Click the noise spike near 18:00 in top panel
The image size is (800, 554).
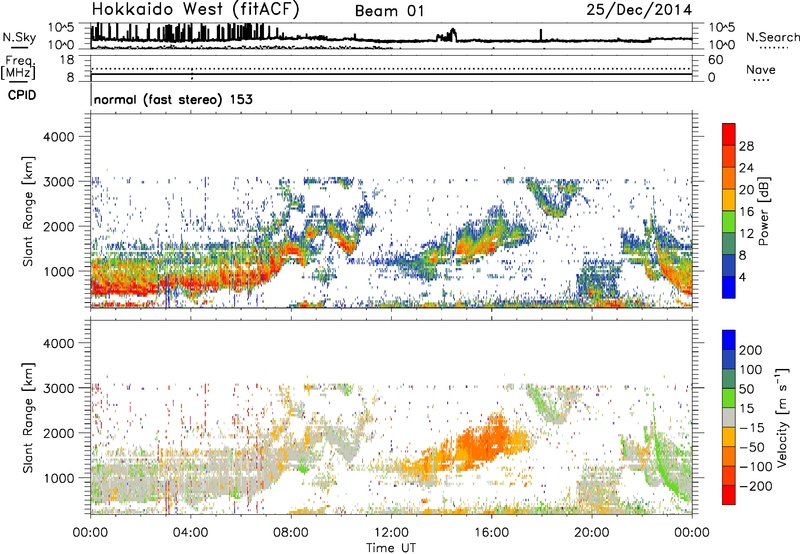coord(541,34)
